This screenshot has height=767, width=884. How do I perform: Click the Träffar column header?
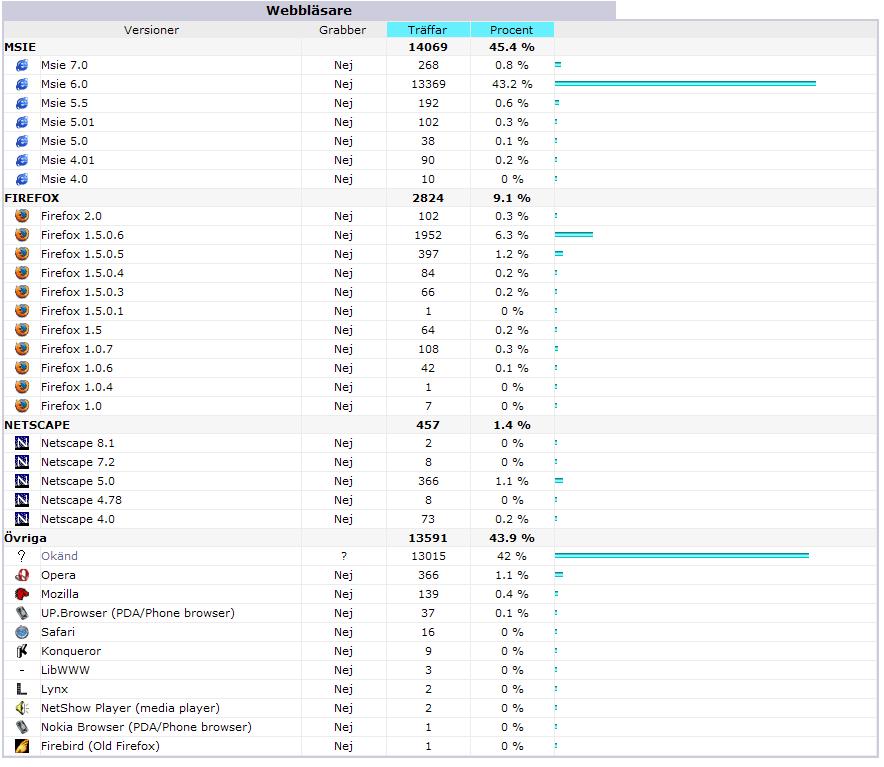coord(428,30)
